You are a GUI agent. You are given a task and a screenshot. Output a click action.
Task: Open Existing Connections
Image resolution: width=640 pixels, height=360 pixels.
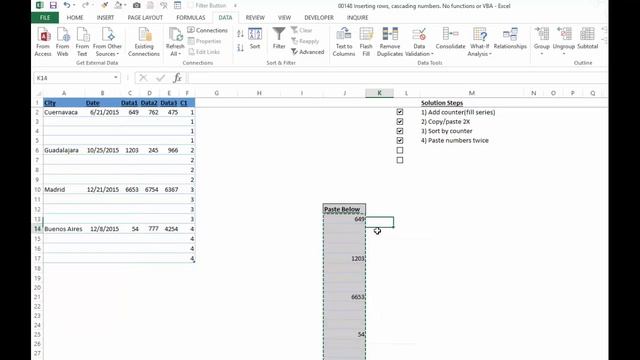tap(144, 42)
